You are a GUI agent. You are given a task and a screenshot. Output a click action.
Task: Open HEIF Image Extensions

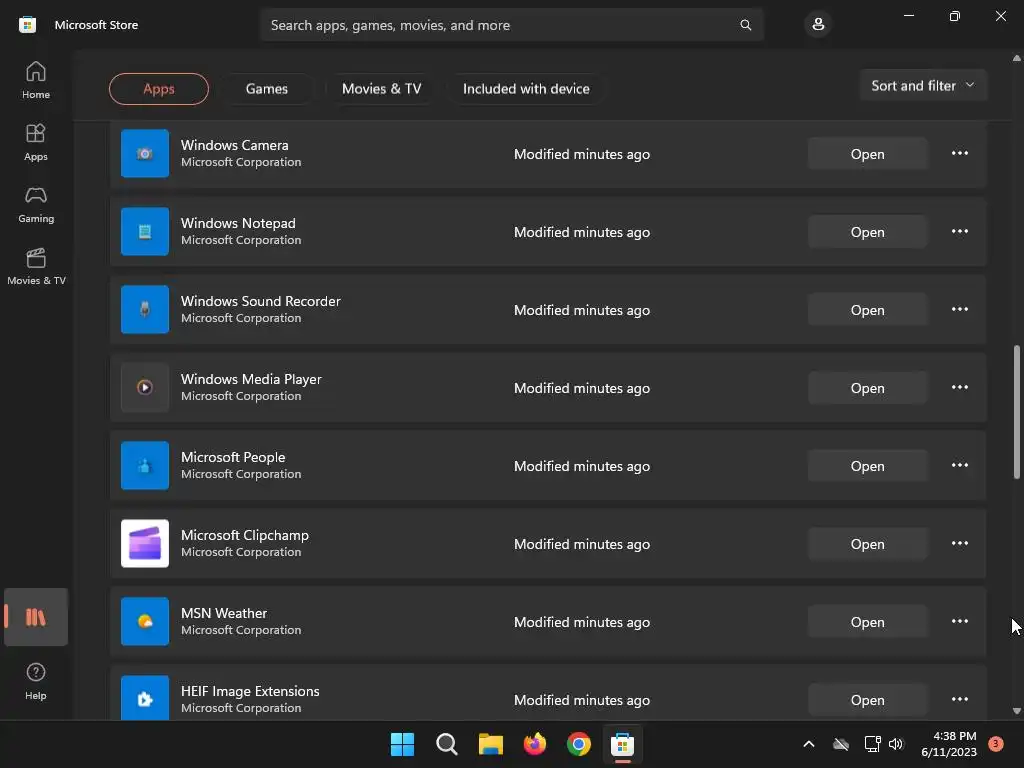click(x=867, y=700)
